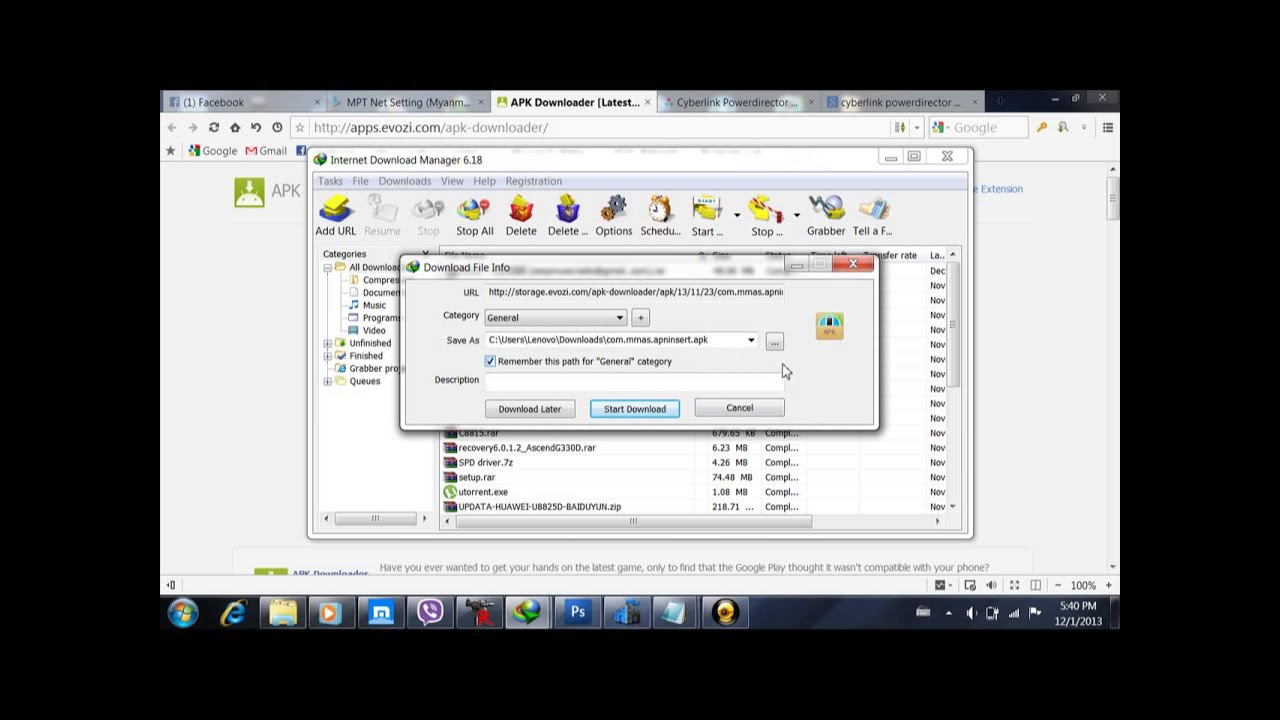1280x720 pixels.
Task: Click the key icon in browser toolbar
Action: (x=1041, y=128)
